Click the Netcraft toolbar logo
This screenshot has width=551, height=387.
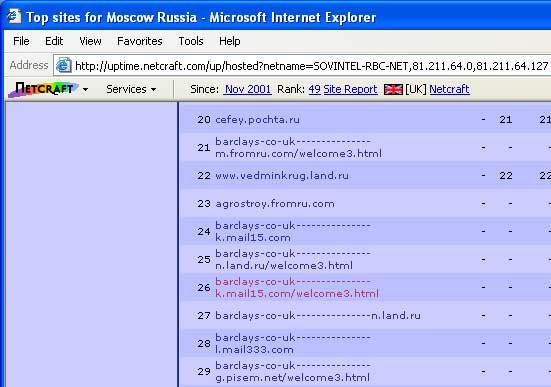(x=43, y=89)
